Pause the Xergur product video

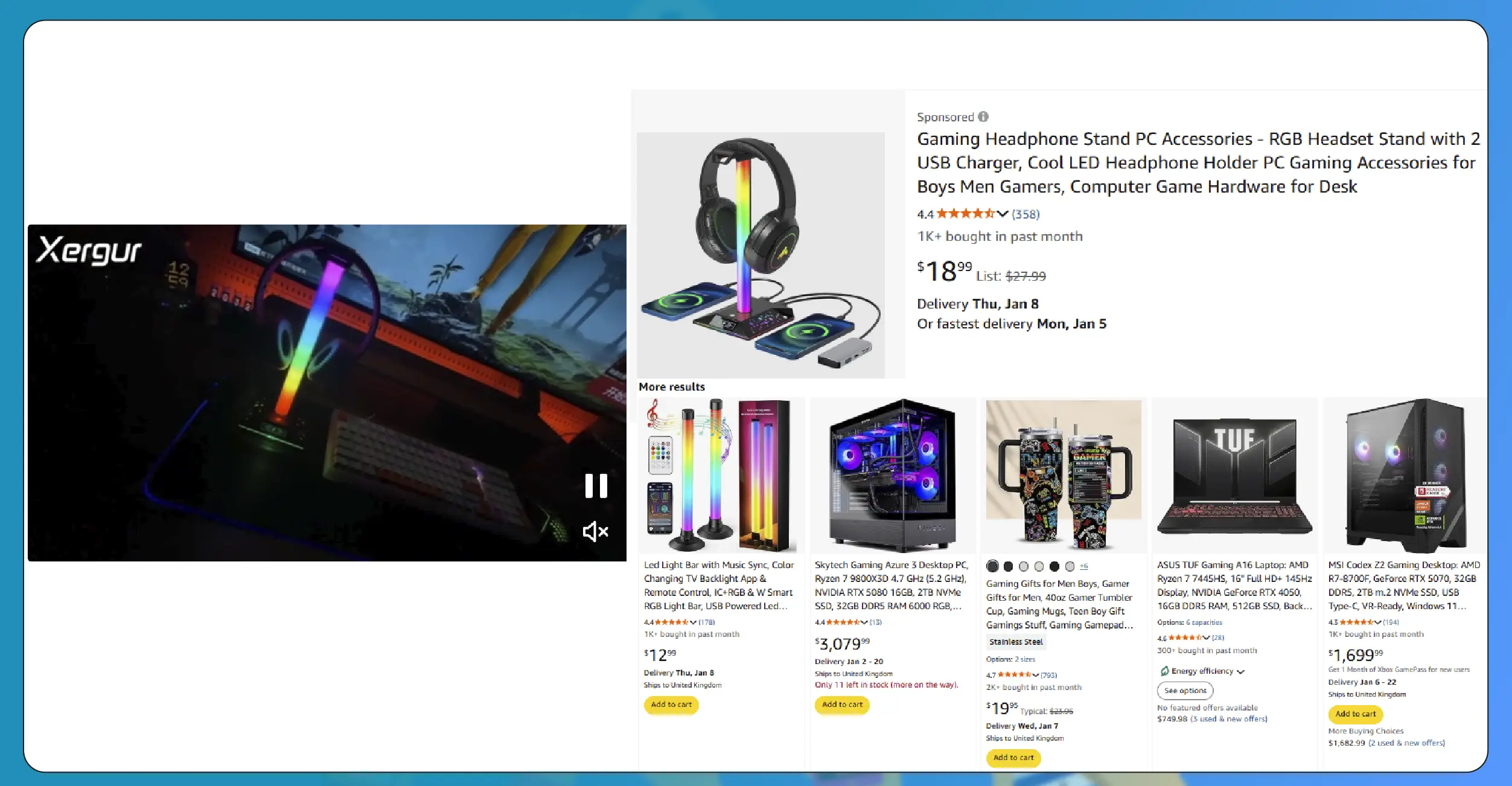596,485
